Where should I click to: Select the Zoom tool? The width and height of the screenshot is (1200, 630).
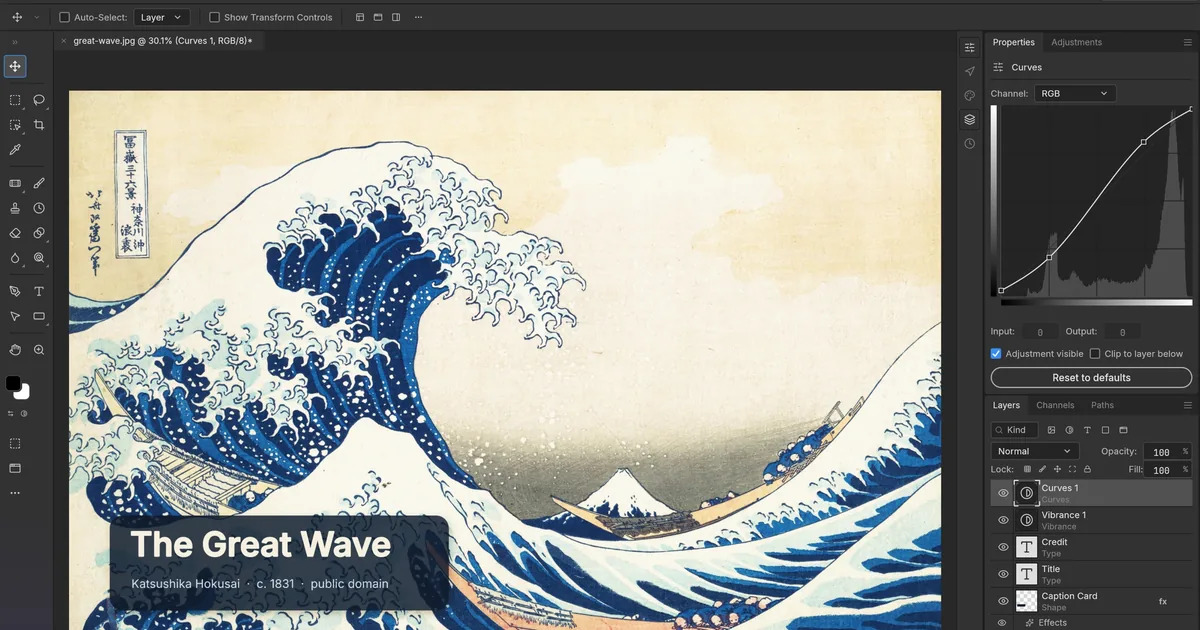click(39, 350)
